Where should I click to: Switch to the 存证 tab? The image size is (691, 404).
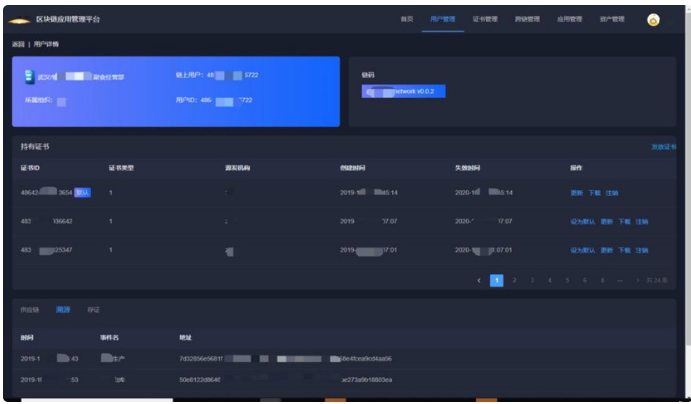[93, 310]
